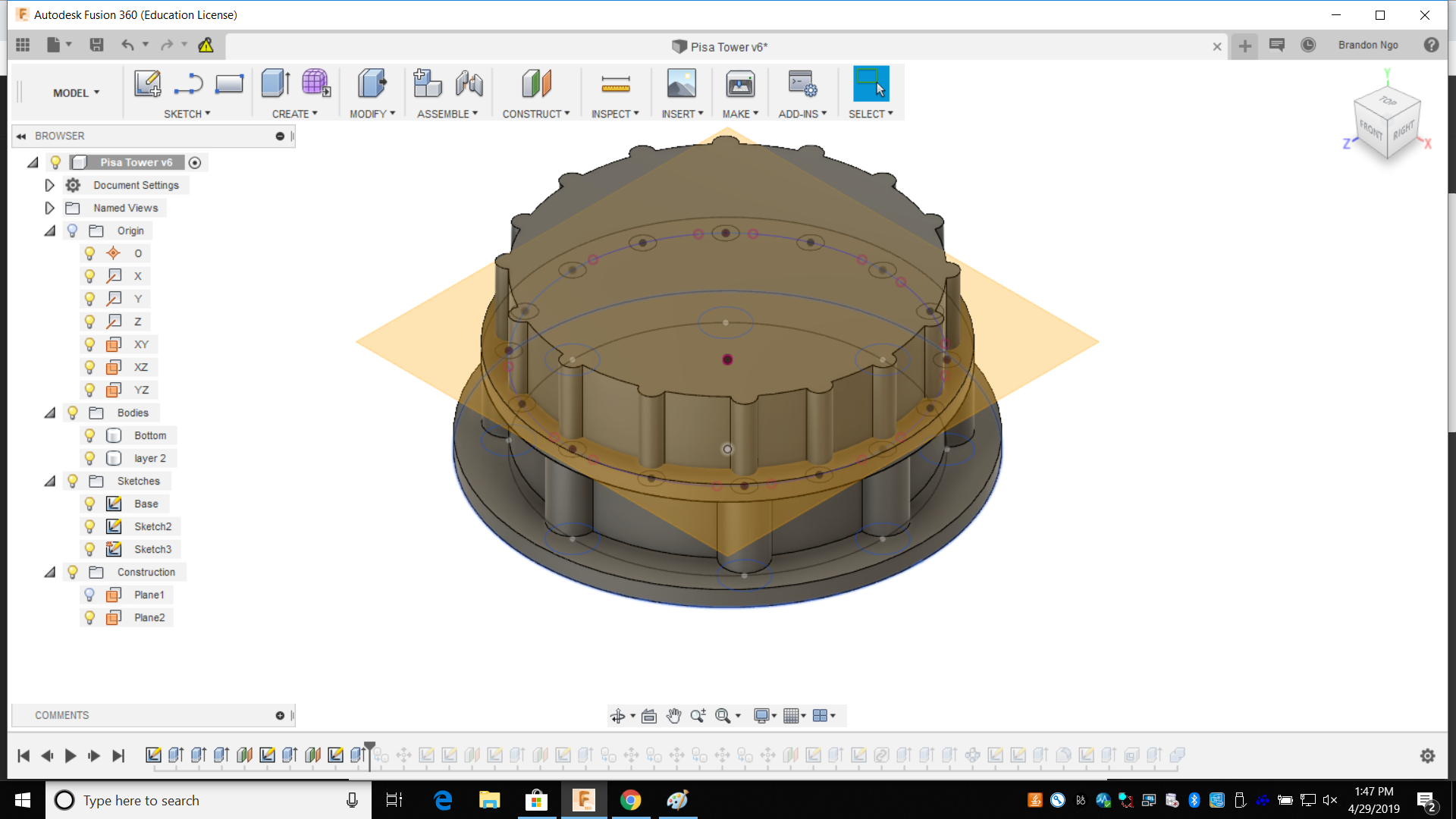Click the Orbit navigation tool
Screen dimensions: 1456x819
618,716
